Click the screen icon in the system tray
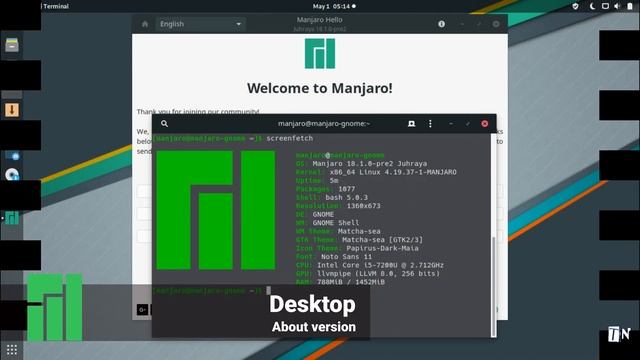The image size is (640, 360). tap(605, 6)
